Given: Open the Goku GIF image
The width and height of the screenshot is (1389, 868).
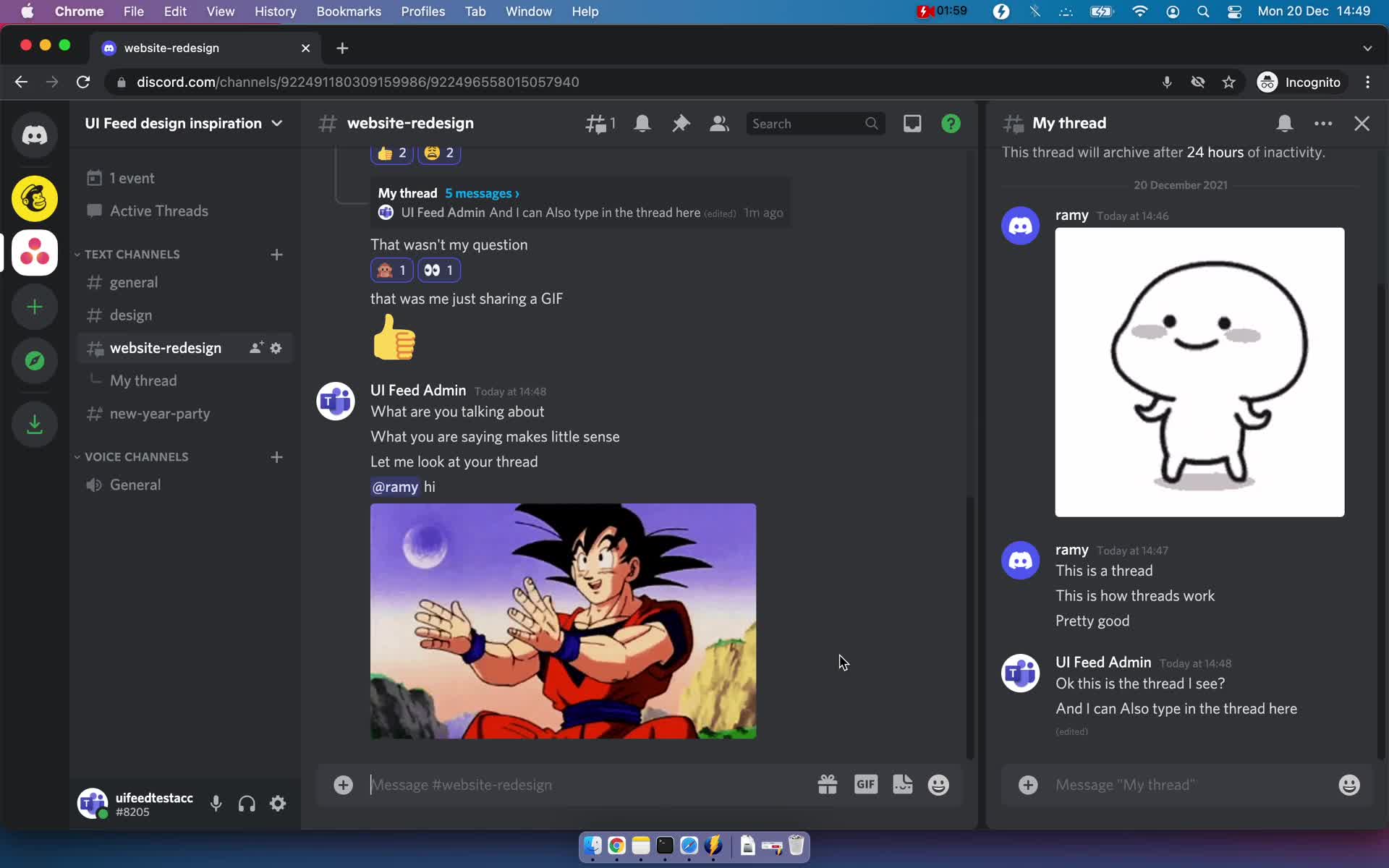Looking at the screenshot, I should point(563,621).
